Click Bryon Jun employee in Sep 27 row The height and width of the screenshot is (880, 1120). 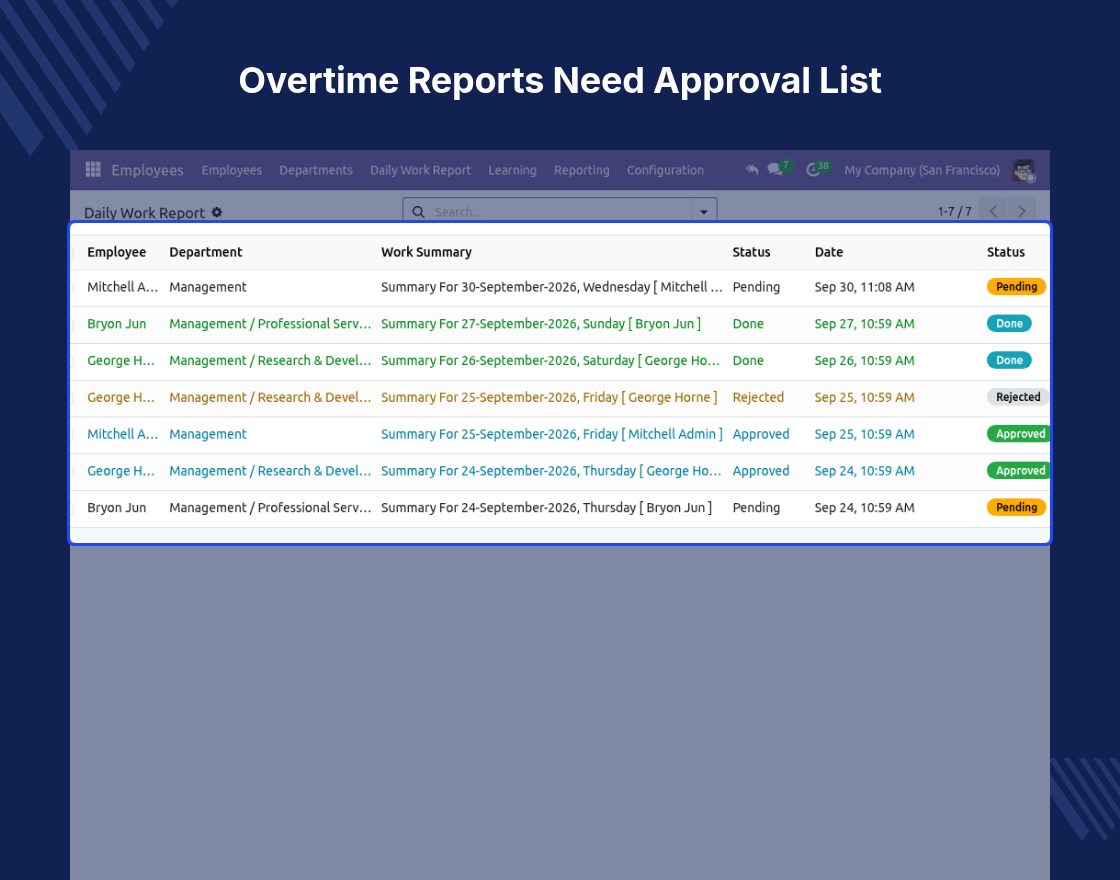(x=116, y=324)
